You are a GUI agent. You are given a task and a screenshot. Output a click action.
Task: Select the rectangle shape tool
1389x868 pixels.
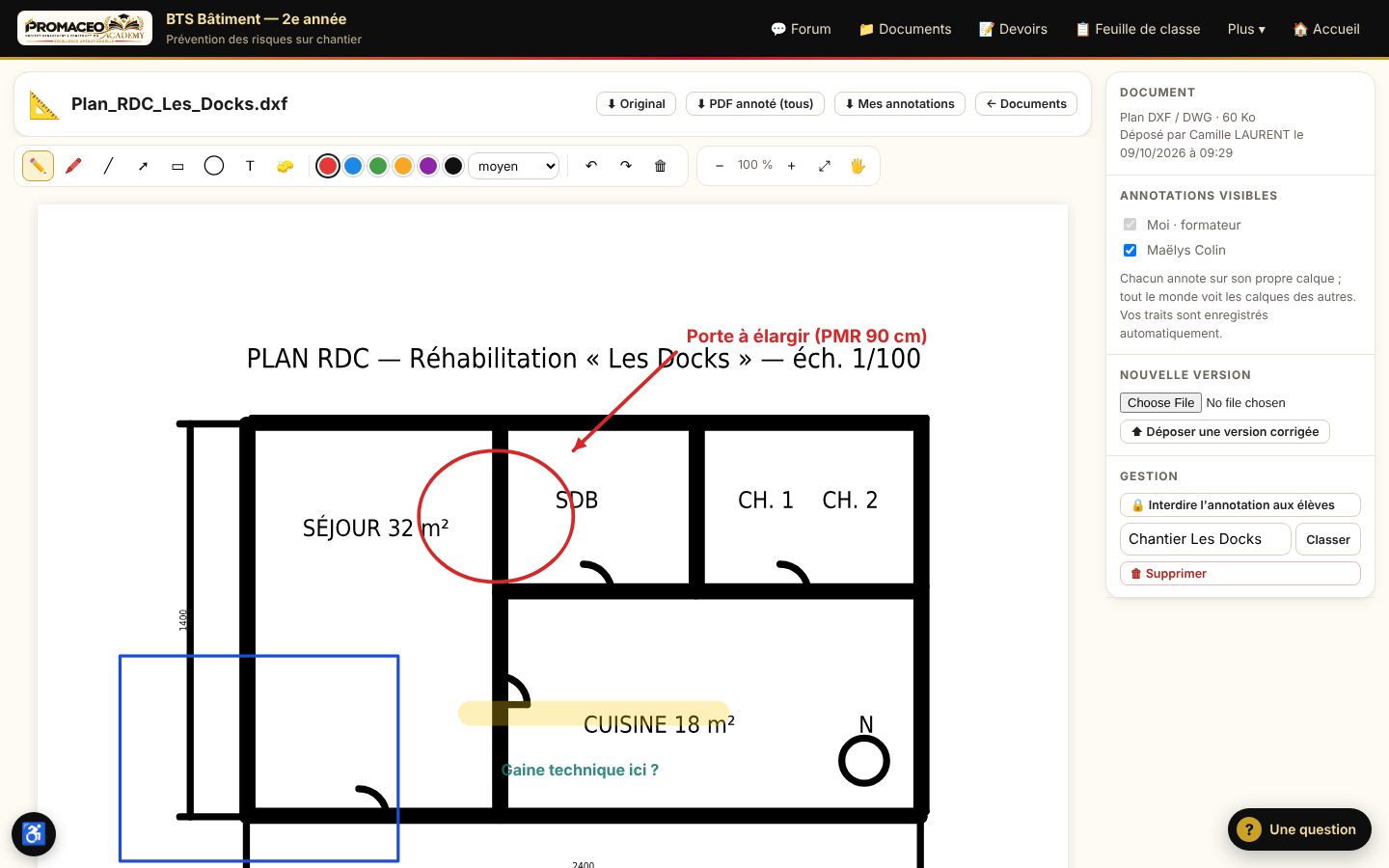point(177,166)
